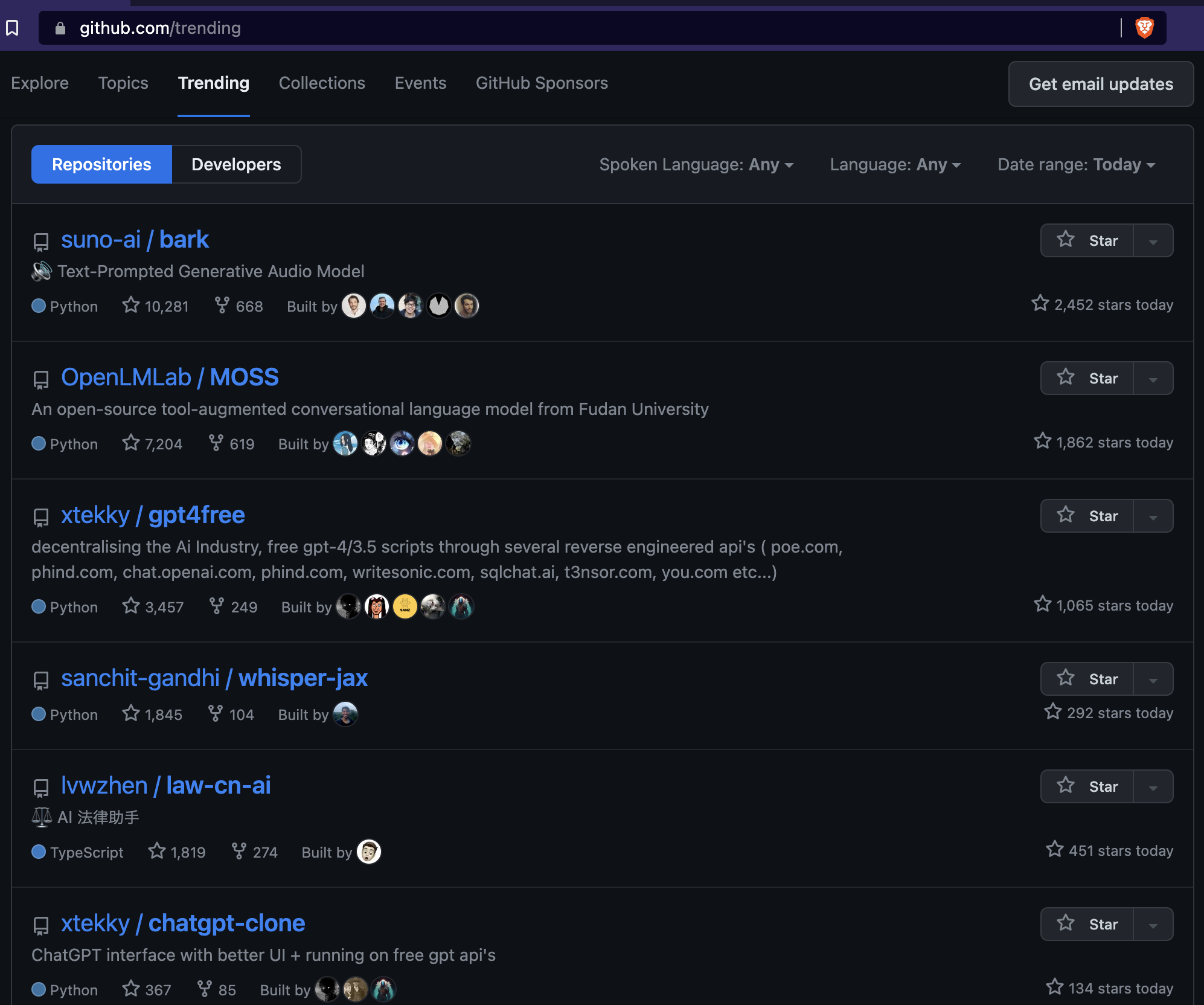The image size is (1204, 1005).
Task: Click whisper-jax's 1,845 stargazers count
Action: point(152,714)
